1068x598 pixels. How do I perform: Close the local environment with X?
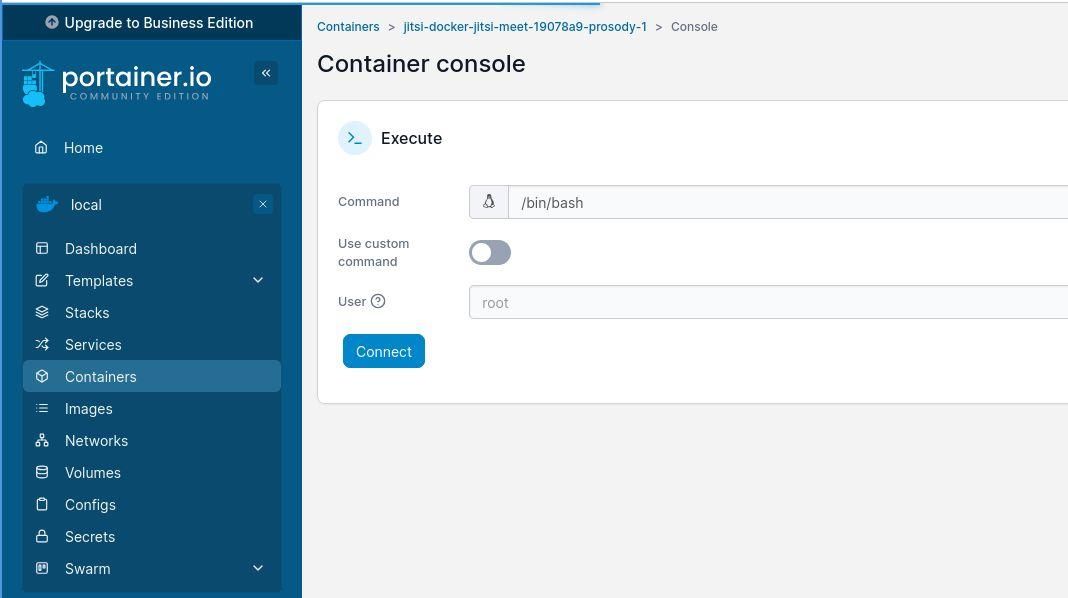click(x=263, y=204)
